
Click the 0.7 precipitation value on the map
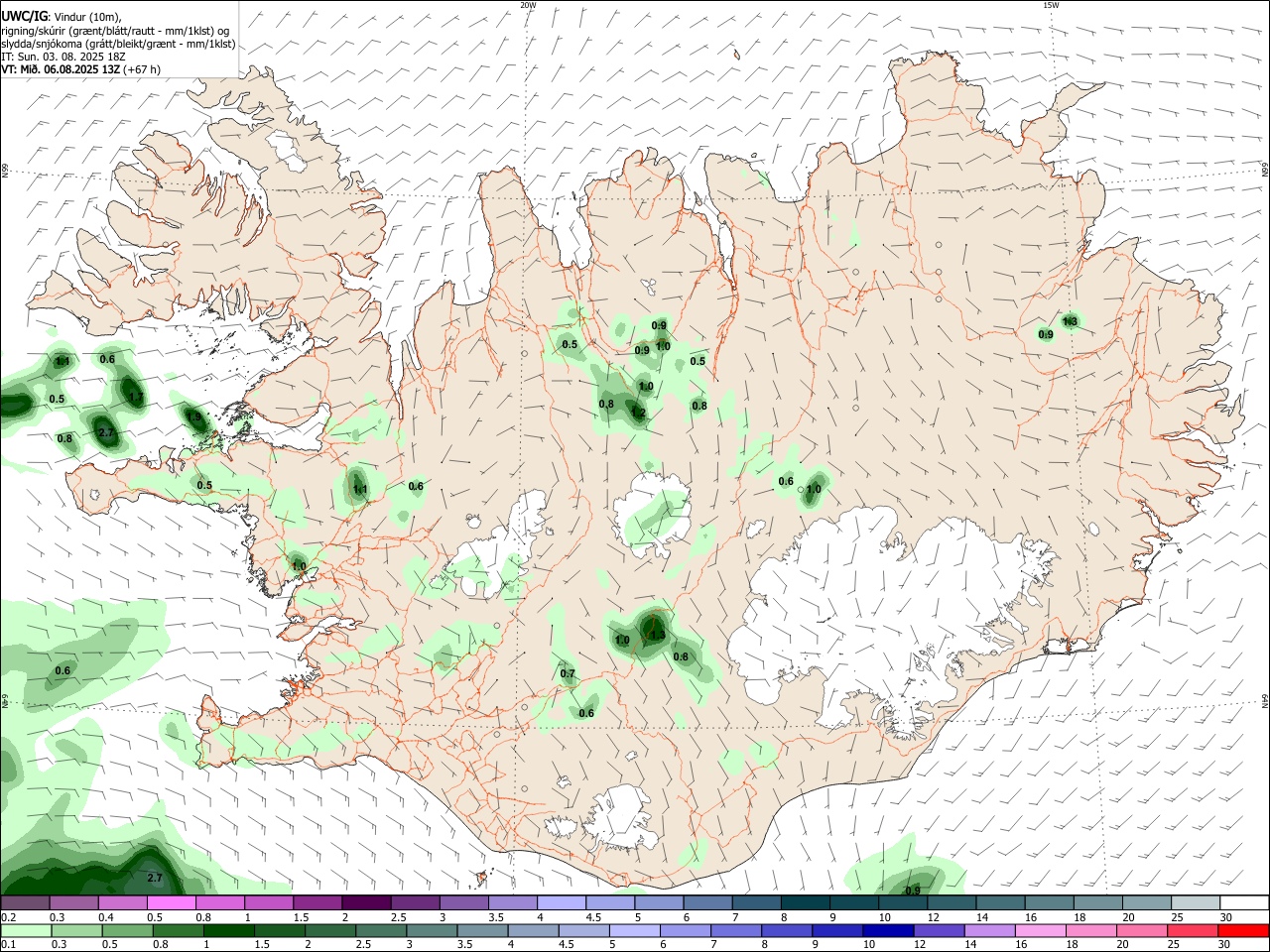[x=568, y=673]
